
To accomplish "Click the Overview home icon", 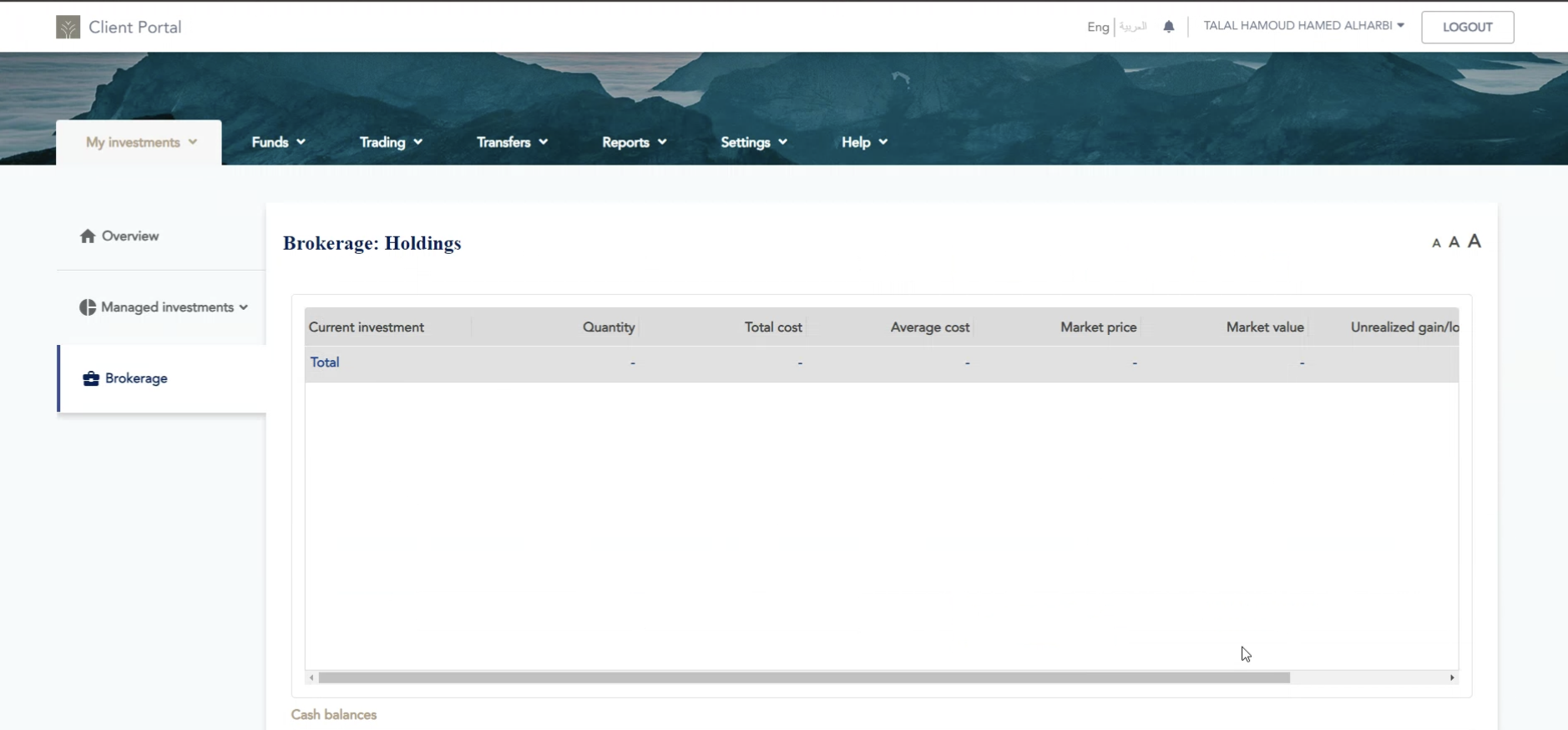I will (x=88, y=236).
